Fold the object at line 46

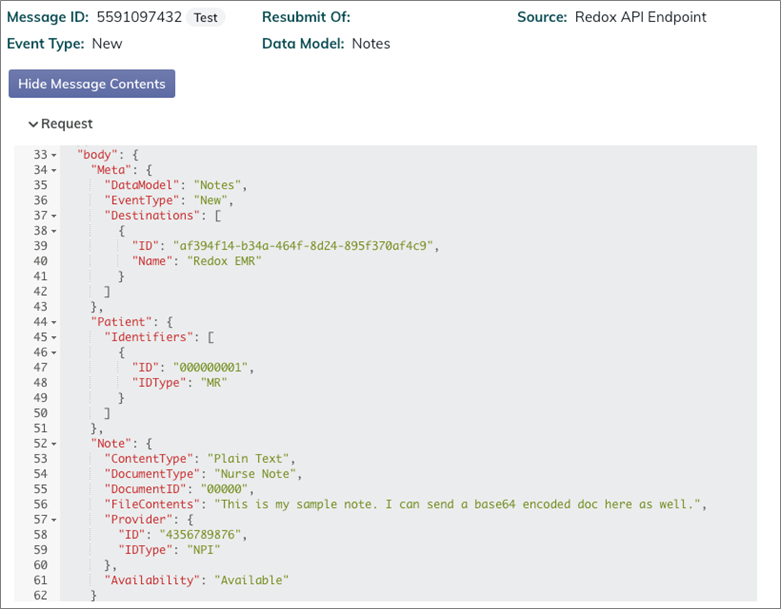pos(54,353)
